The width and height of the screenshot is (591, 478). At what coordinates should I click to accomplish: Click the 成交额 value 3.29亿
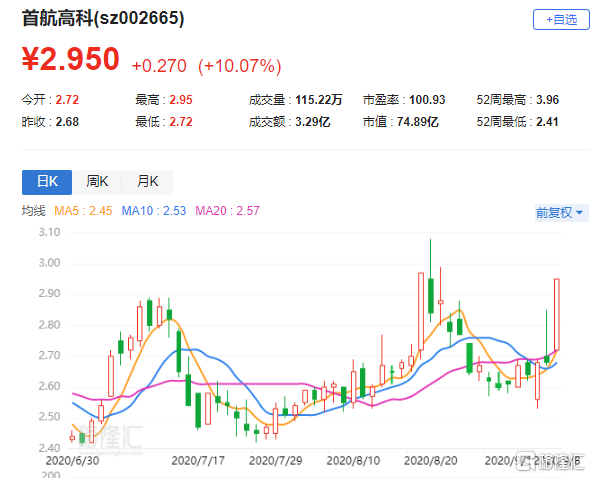coord(312,122)
